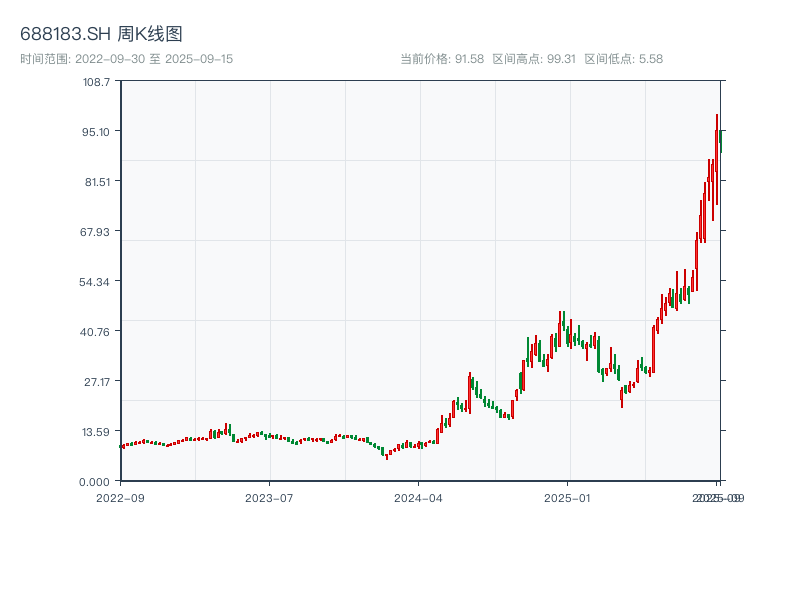Image resolution: width=800 pixels, height=600 pixels.
Task: Click the y-axis label 13.59
Action: 96,432
